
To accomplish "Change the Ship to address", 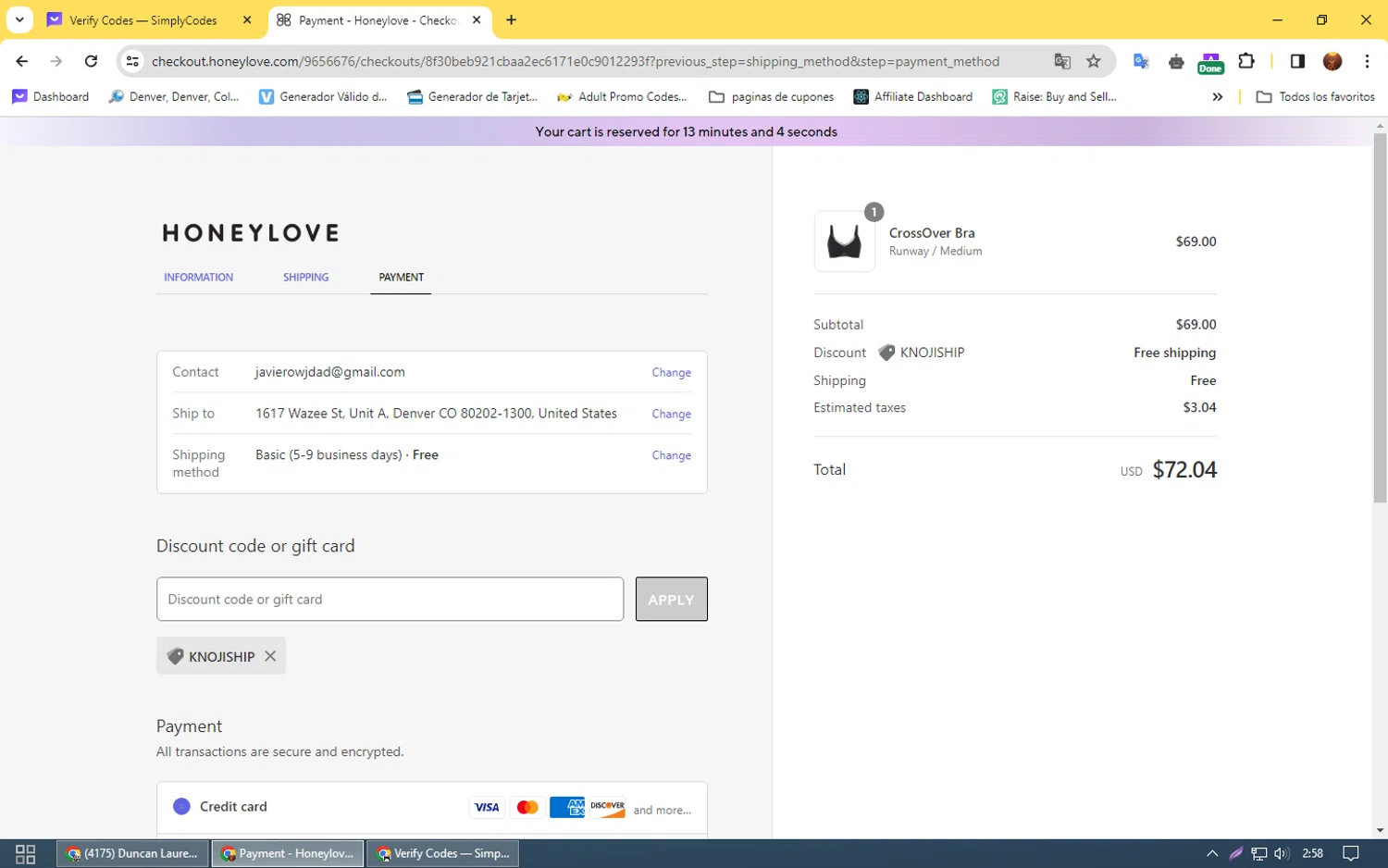I will click(671, 414).
